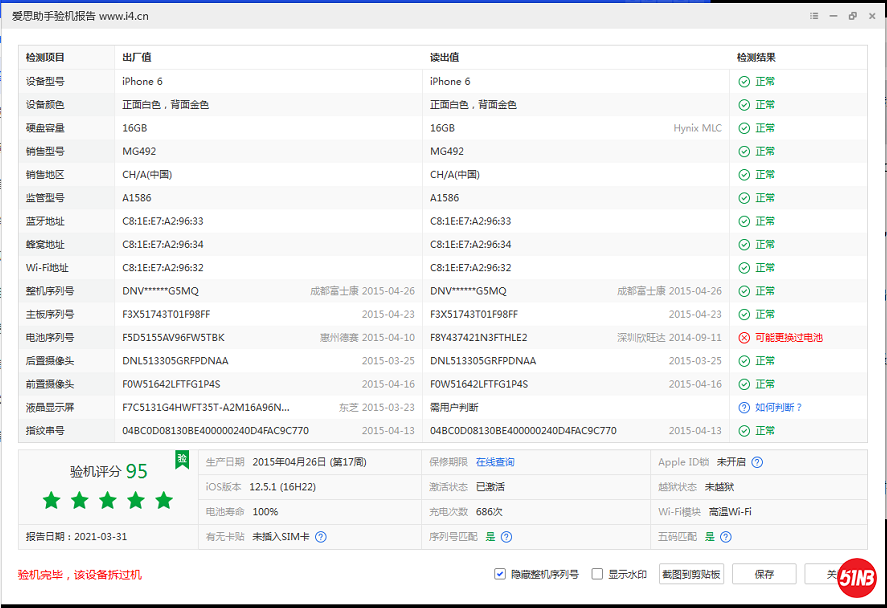Click the 读出值 column header

click(444, 58)
